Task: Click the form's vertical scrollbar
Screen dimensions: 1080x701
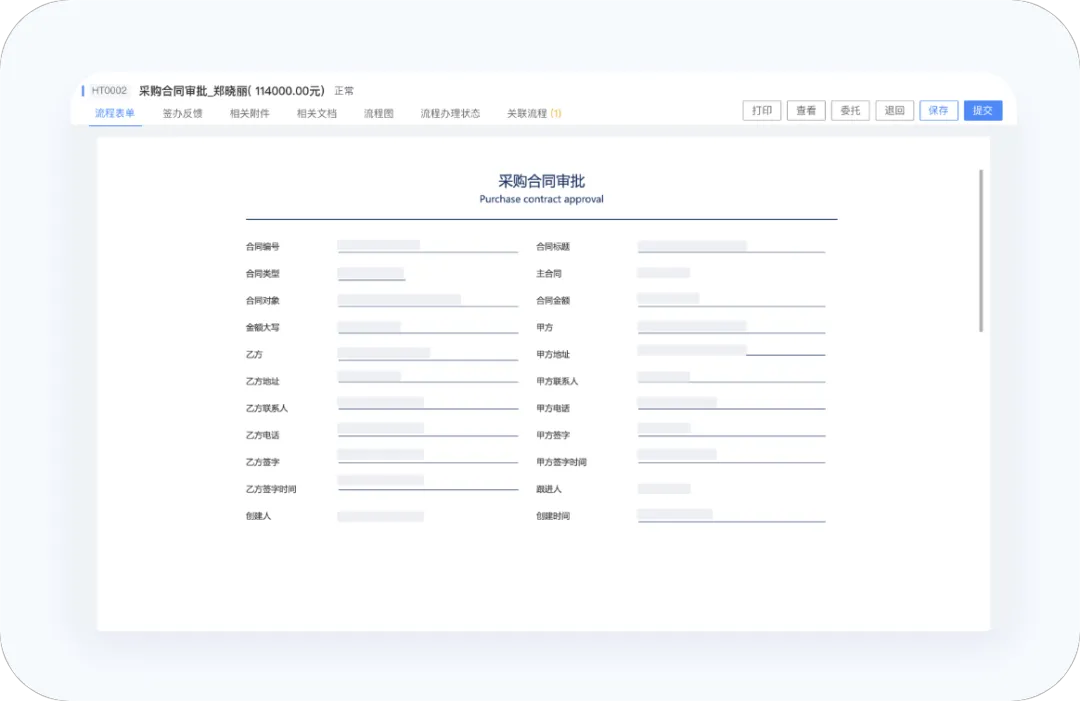Action: (x=981, y=250)
